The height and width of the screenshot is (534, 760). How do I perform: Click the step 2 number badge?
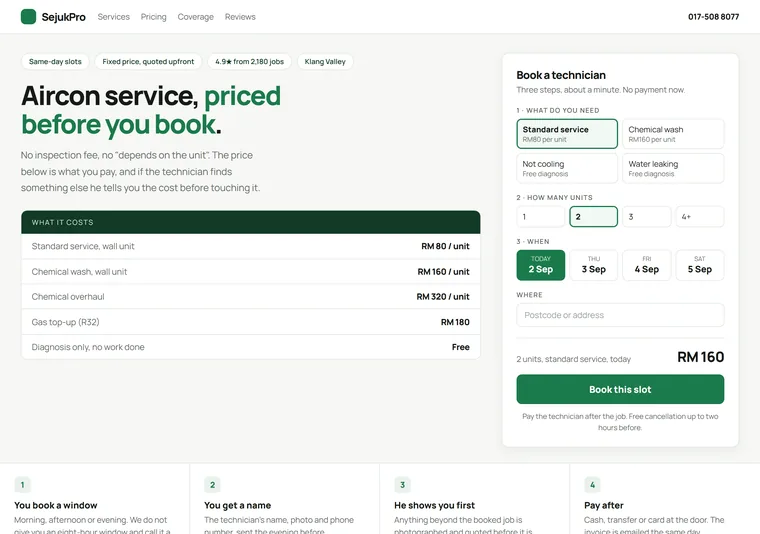point(212,485)
